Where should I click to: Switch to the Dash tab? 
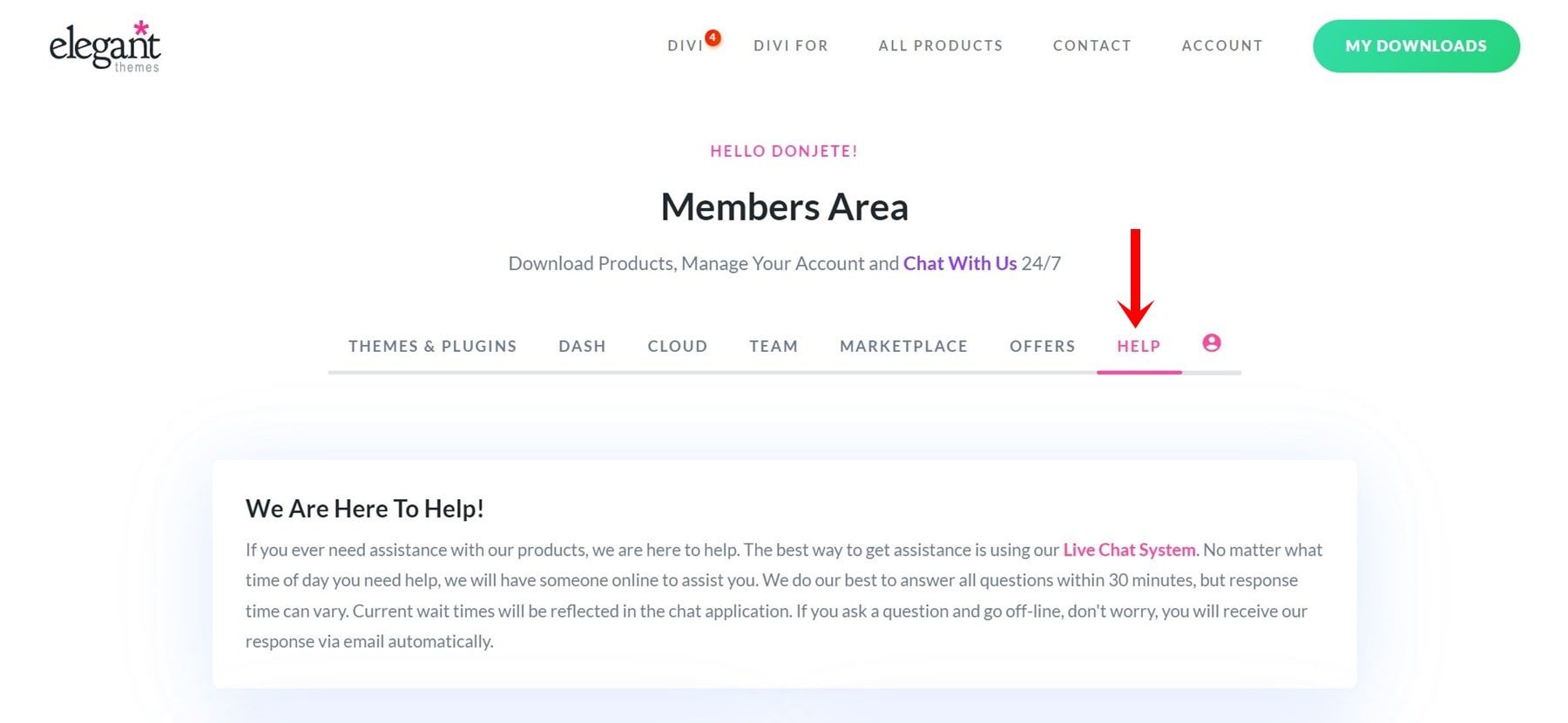click(x=582, y=347)
